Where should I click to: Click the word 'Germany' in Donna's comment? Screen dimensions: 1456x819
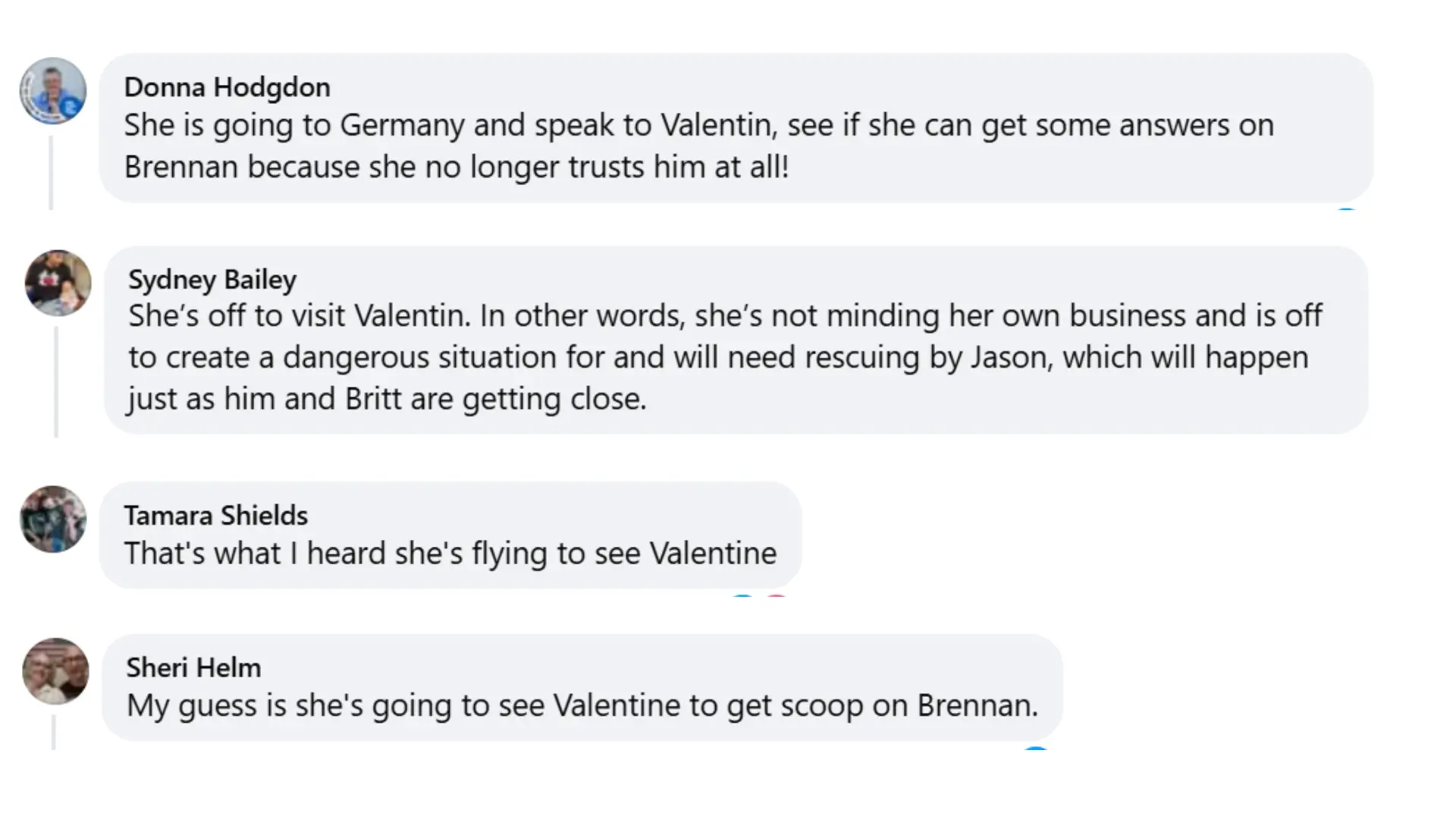coord(402,125)
